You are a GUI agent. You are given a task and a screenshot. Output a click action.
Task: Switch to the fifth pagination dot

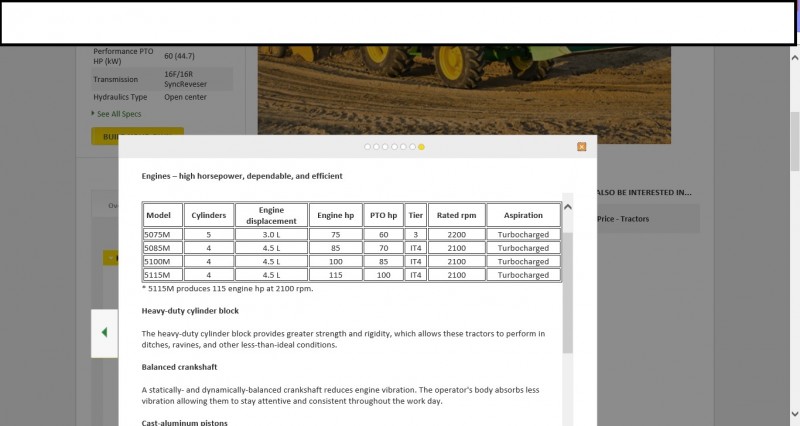point(404,147)
